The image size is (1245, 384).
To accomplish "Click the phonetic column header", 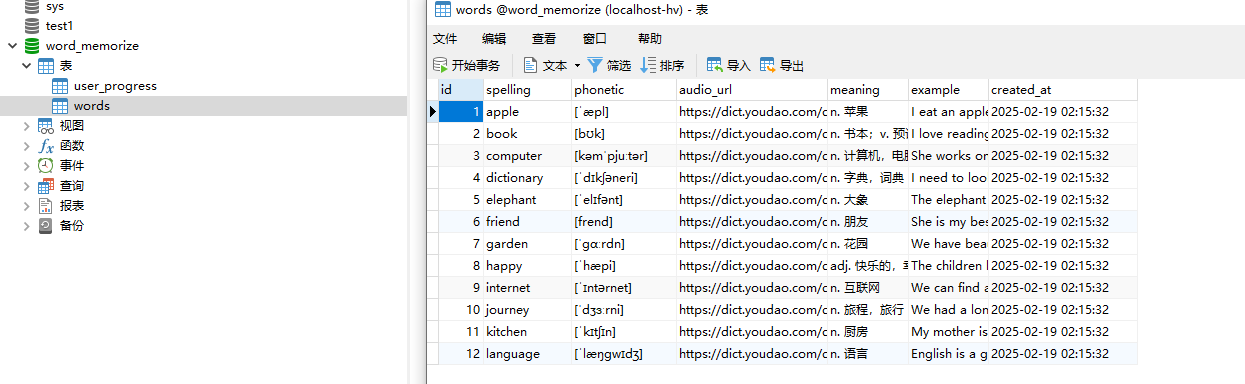I will 624,90.
